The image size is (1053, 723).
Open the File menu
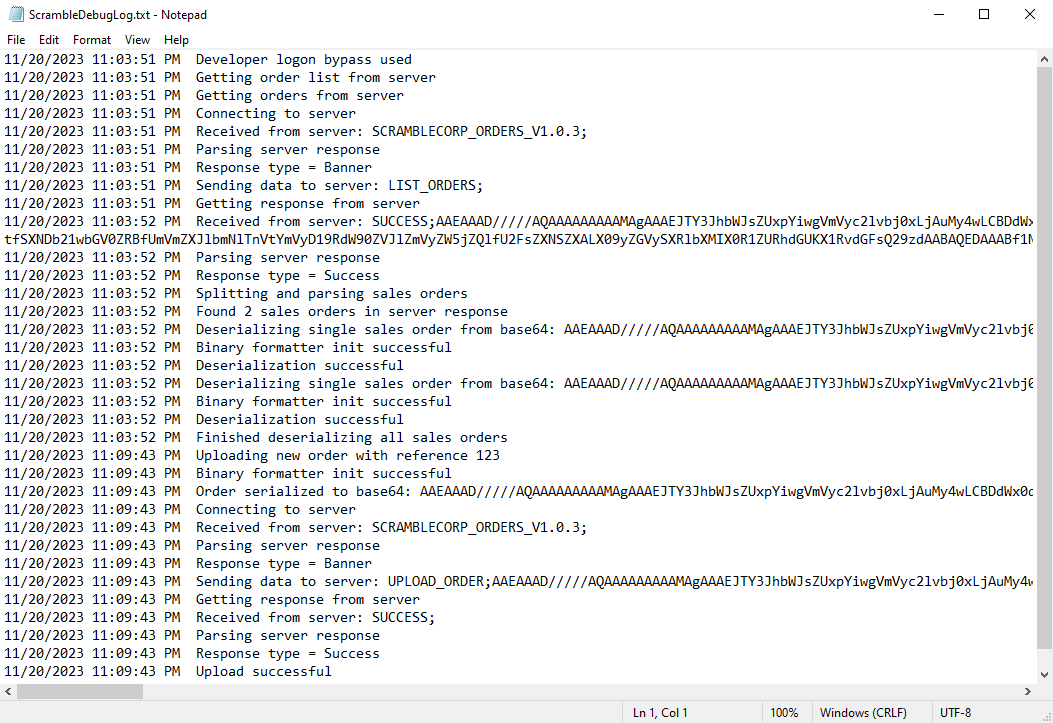[16, 40]
